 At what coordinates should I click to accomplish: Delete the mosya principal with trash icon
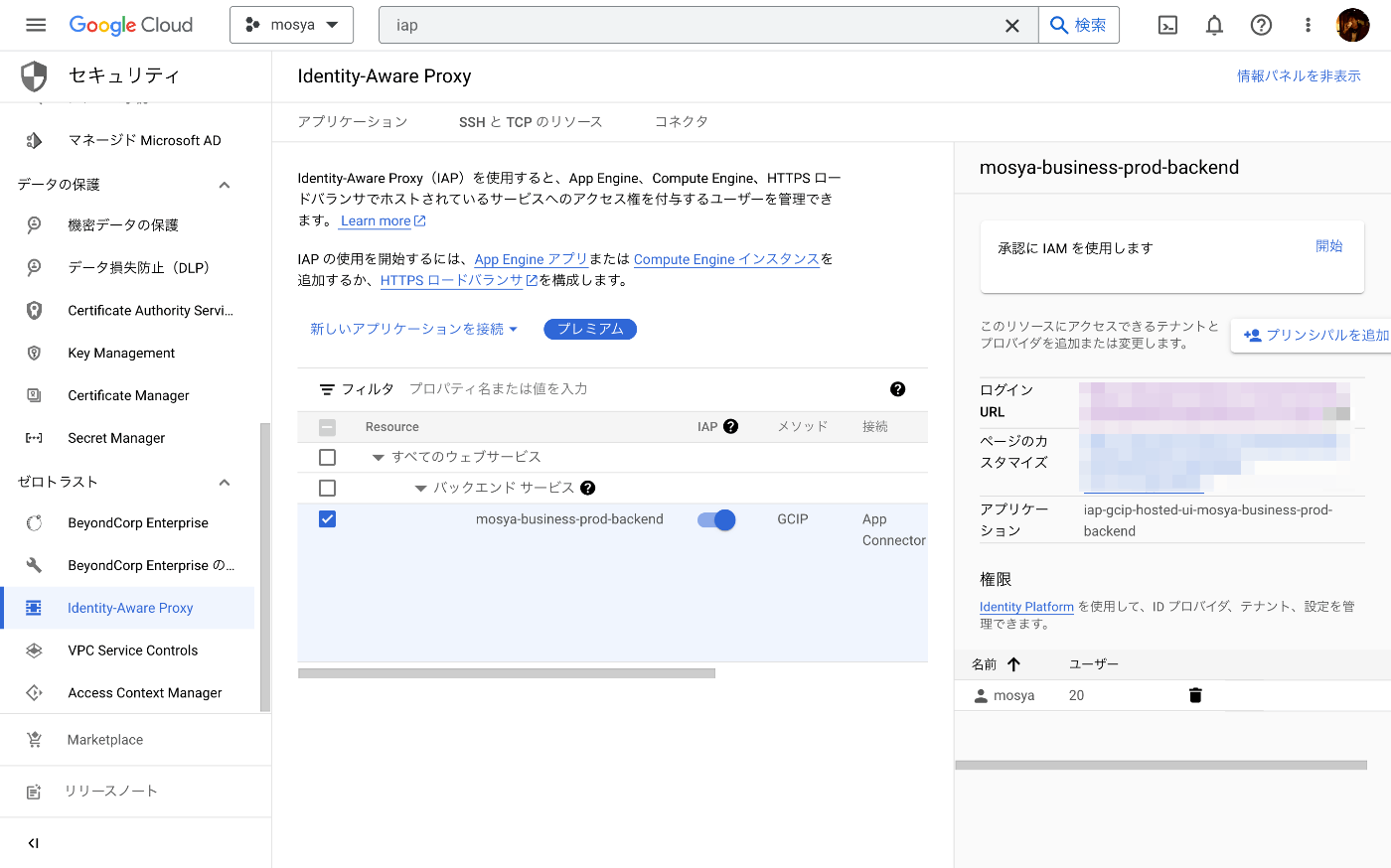1195,695
